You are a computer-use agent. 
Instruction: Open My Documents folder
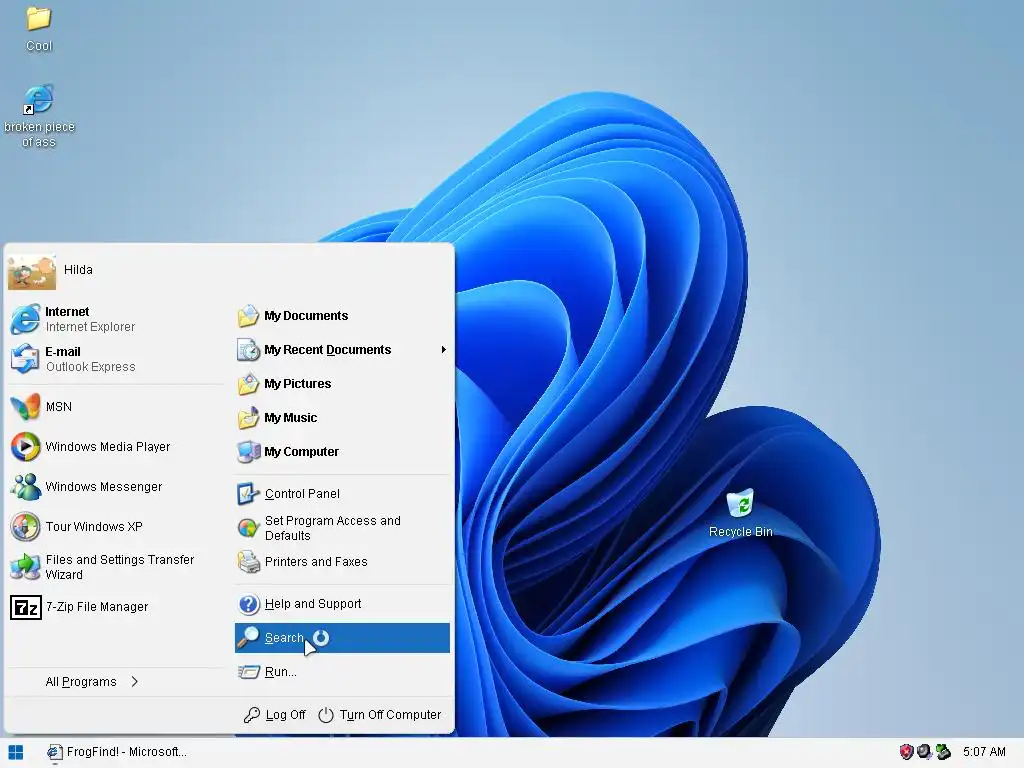tap(342, 315)
